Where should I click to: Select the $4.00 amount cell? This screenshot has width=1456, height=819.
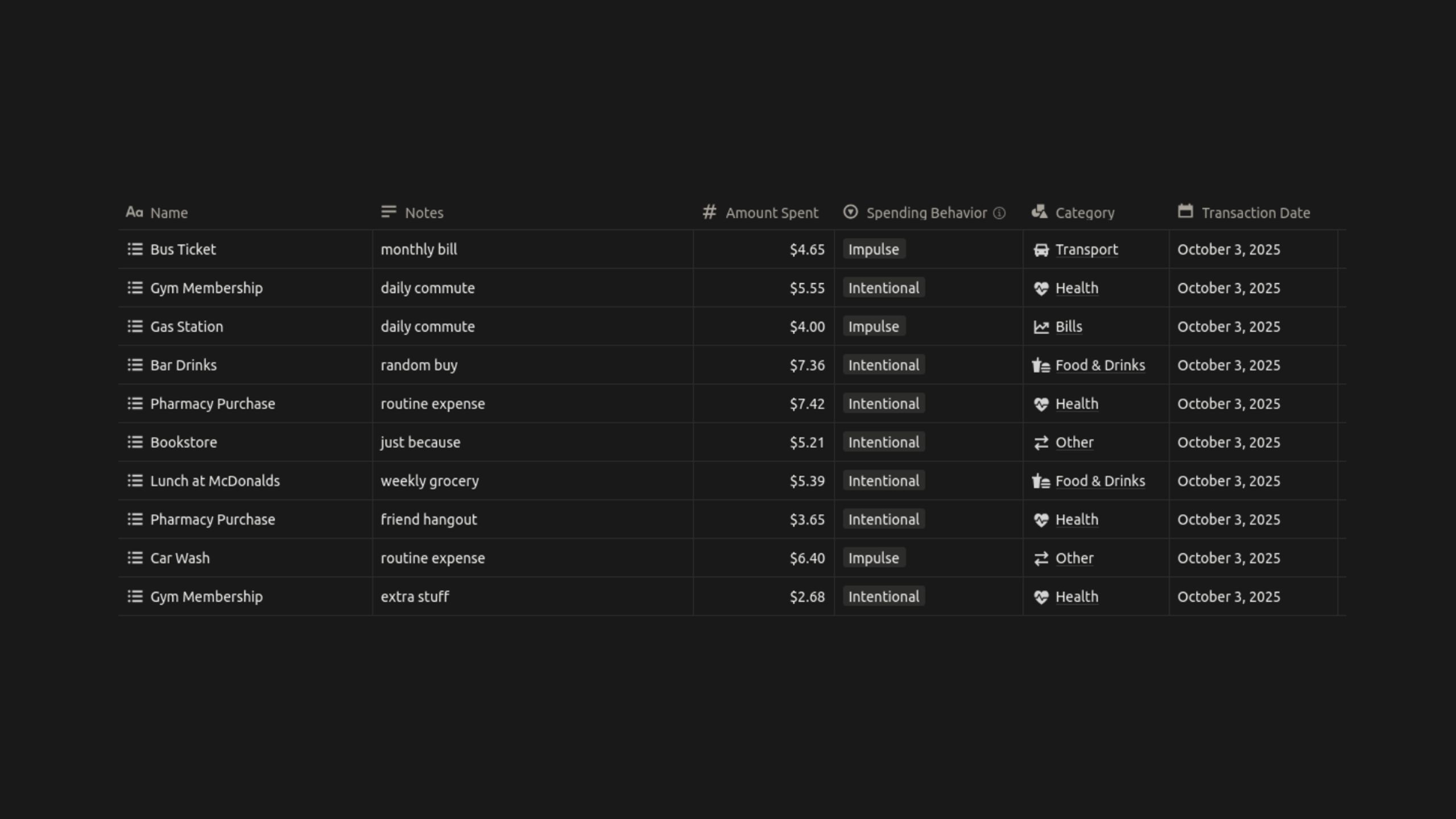[x=764, y=326]
